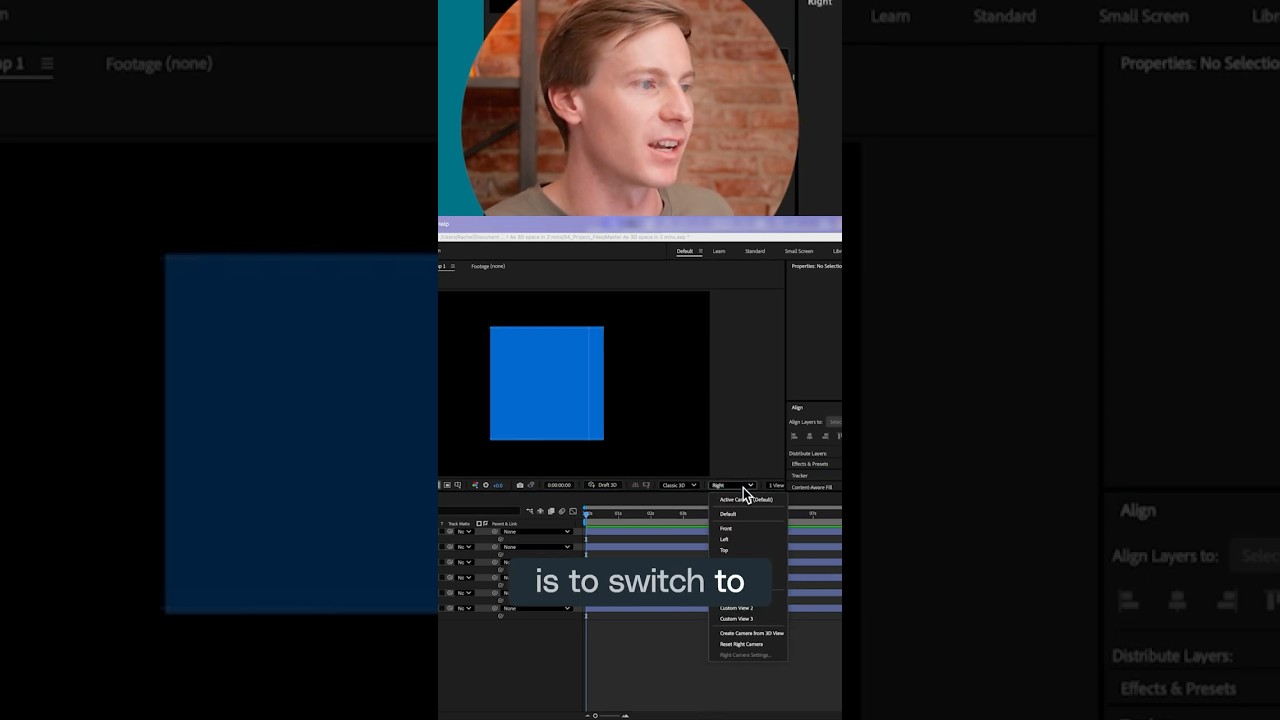The image size is (1280, 720).
Task: Open first layer's track matte dropdown
Action: click(x=465, y=531)
